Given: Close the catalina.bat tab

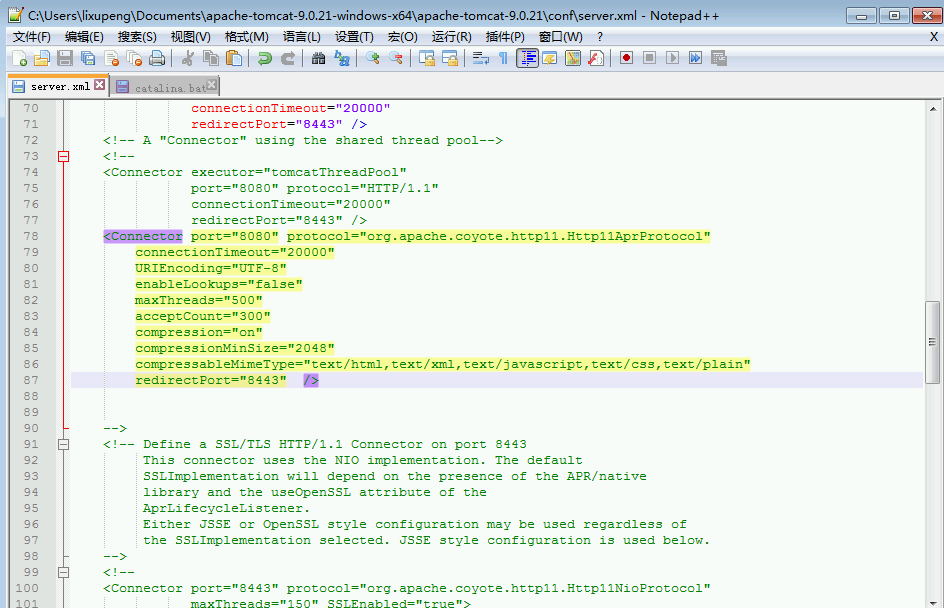Looking at the screenshot, I should [x=211, y=84].
